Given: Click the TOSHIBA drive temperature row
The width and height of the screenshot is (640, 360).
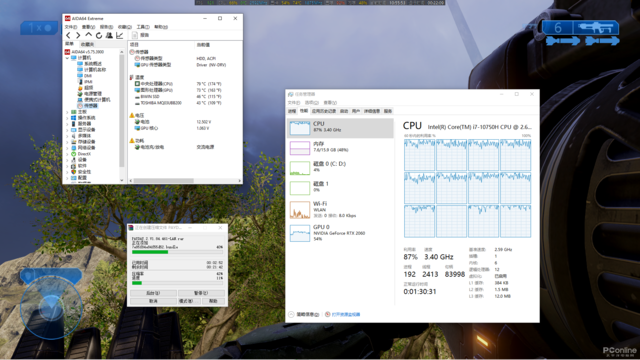Looking at the screenshot, I should point(178,103).
